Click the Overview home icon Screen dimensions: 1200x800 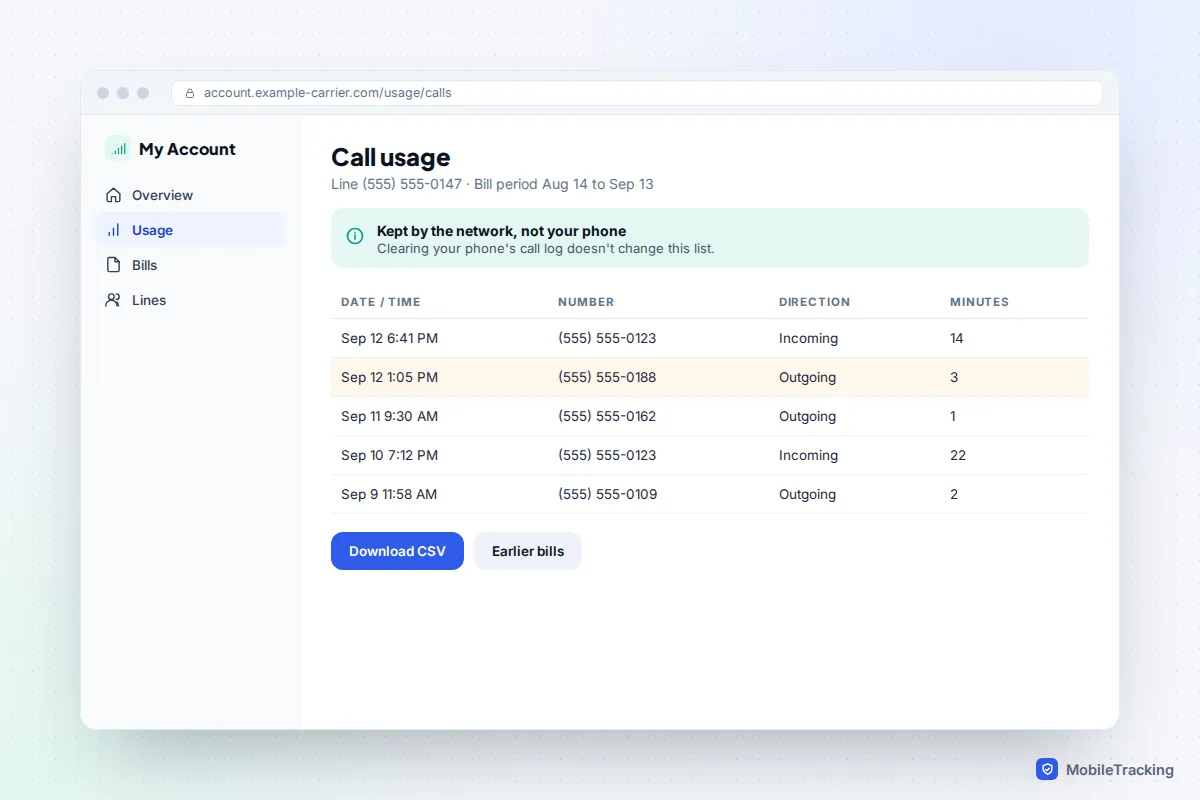pos(113,195)
